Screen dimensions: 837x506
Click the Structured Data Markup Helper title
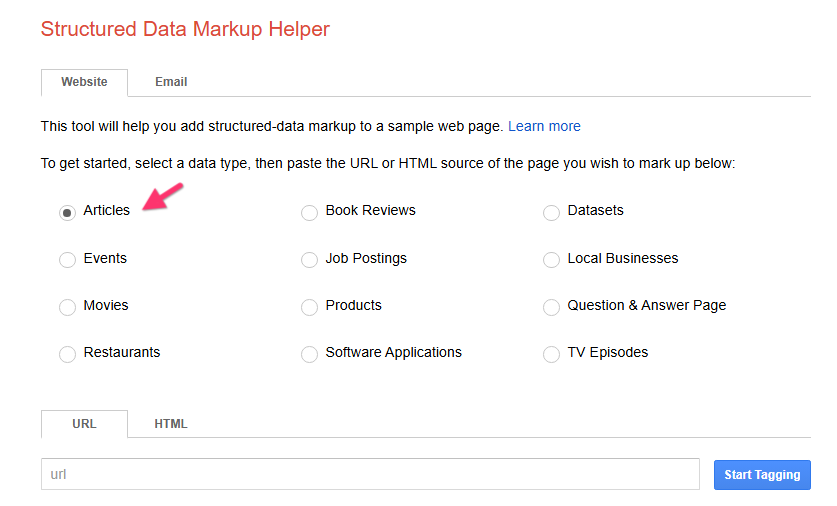click(x=185, y=29)
